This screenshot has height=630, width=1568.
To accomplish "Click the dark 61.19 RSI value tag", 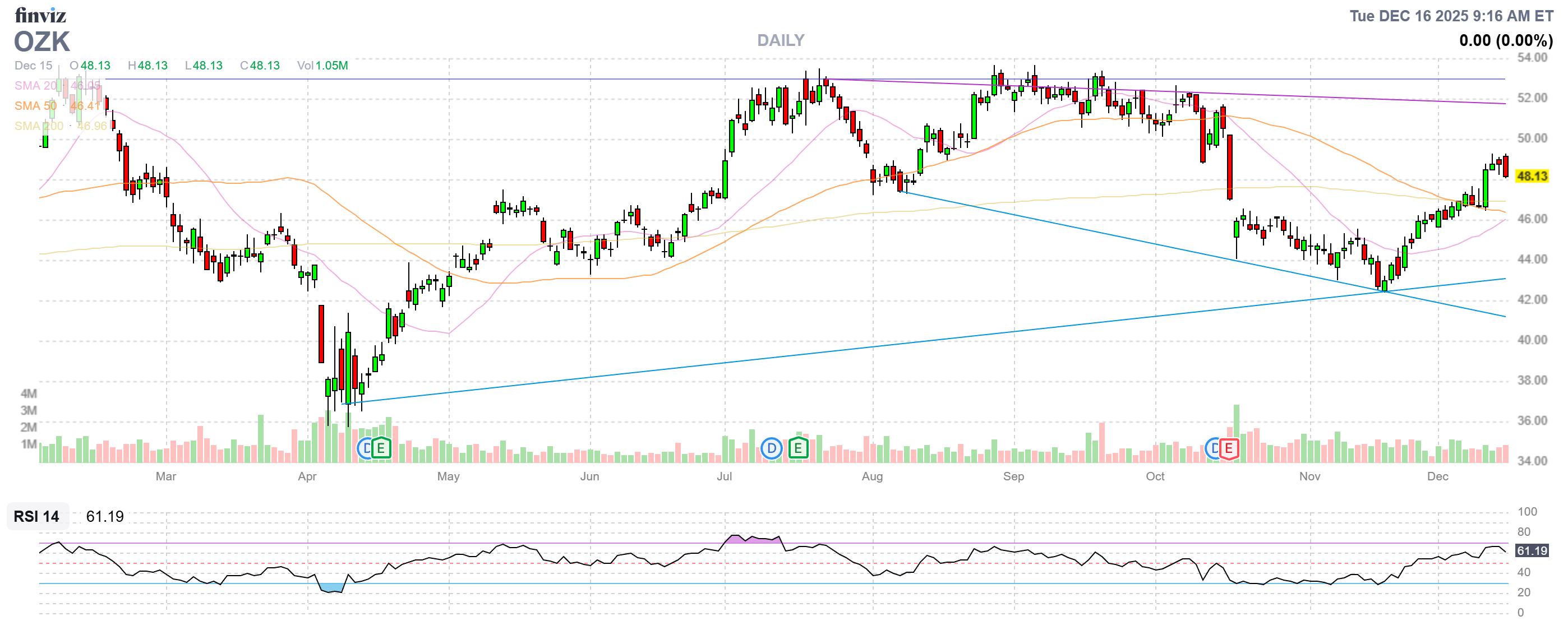I will click(x=1532, y=551).
